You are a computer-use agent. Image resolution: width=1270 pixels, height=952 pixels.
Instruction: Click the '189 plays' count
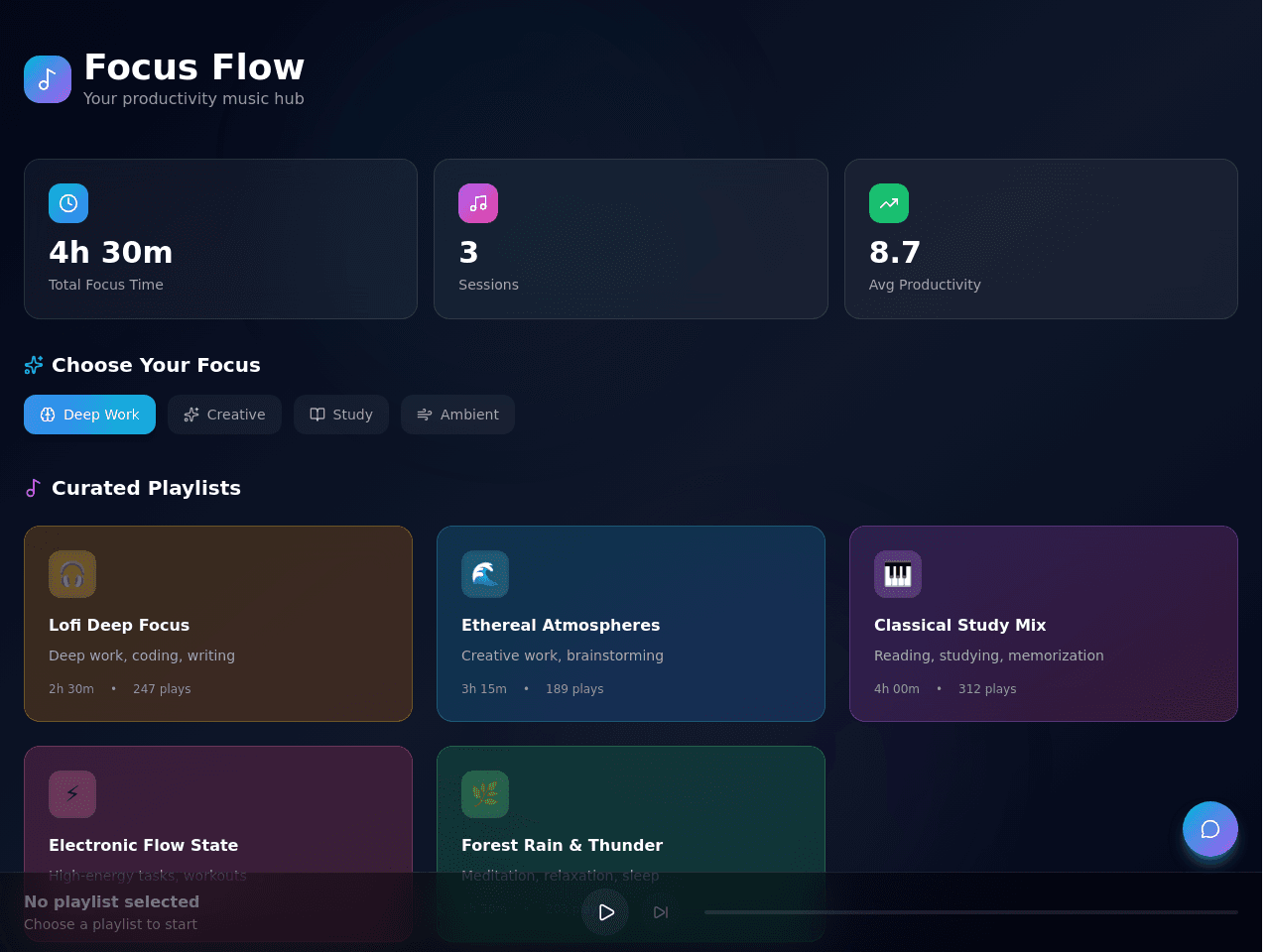coord(574,689)
